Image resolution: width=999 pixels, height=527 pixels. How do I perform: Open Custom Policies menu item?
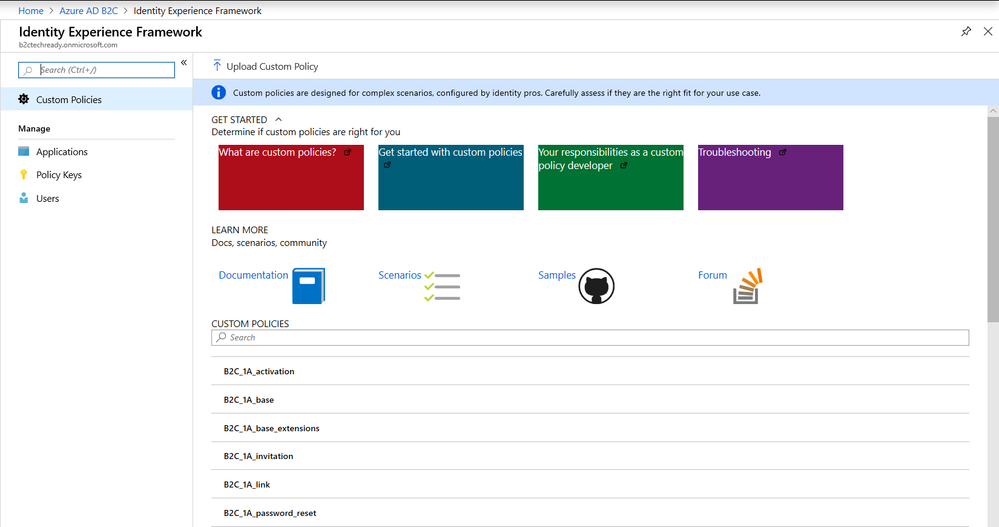[96, 99]
